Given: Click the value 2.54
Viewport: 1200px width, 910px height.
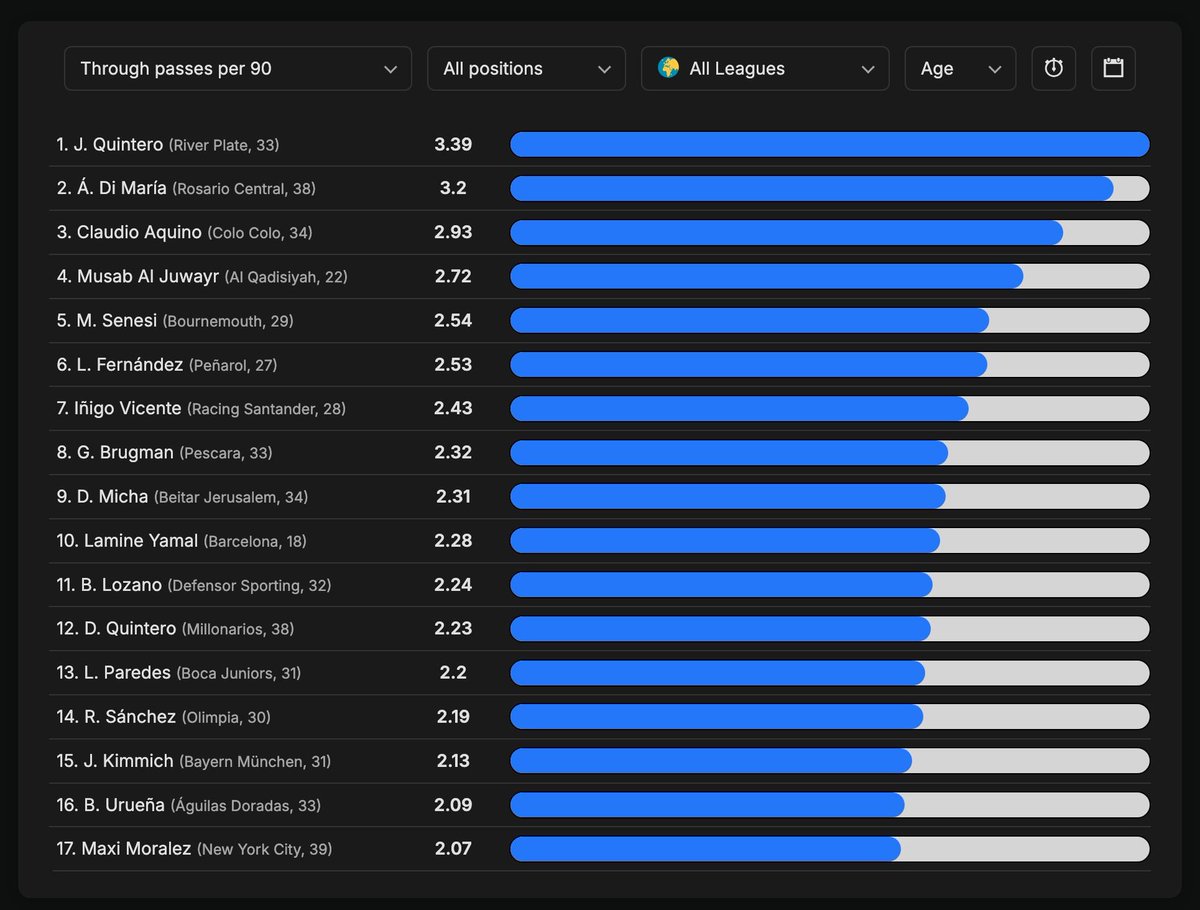Looking at the screenshot, I should [x=453, y=320].
